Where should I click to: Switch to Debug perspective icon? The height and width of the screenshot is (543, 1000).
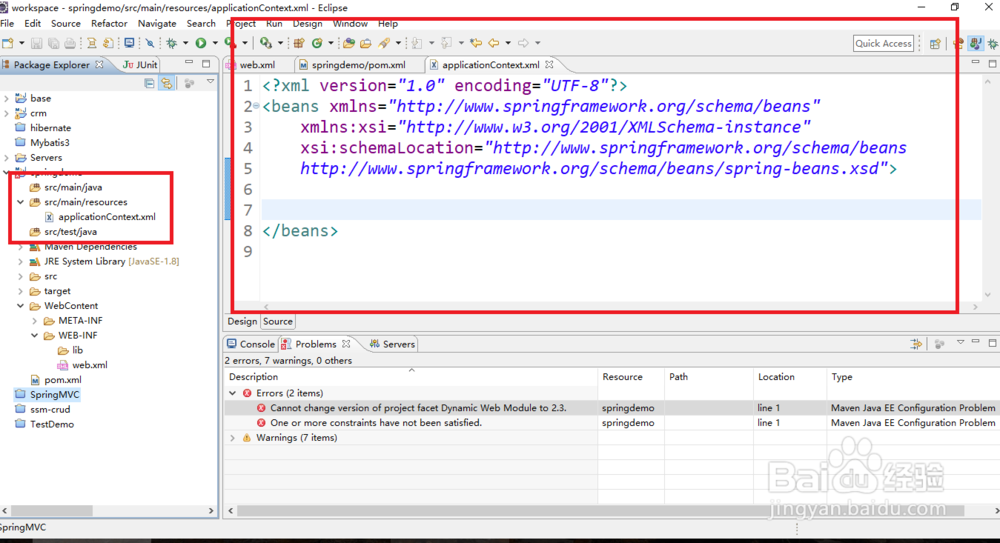pyautogui.click(x=992, y=43)
